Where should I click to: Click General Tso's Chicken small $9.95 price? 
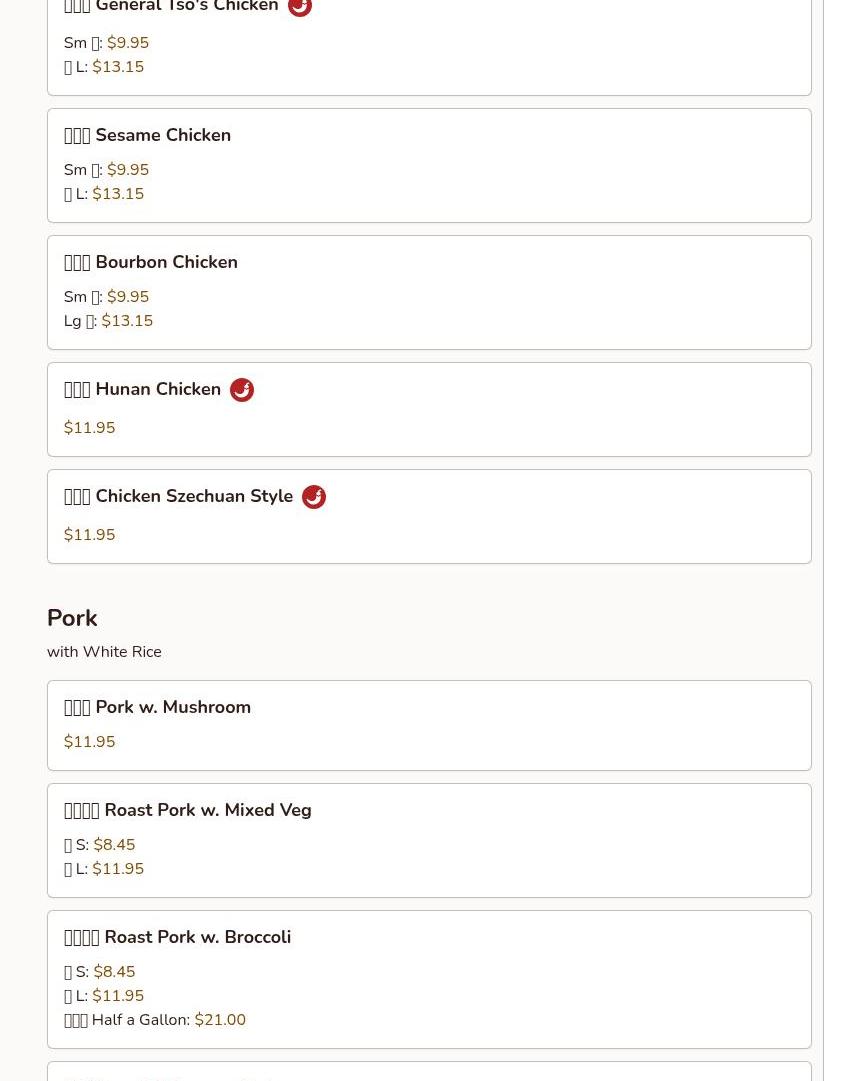(127, 43)
